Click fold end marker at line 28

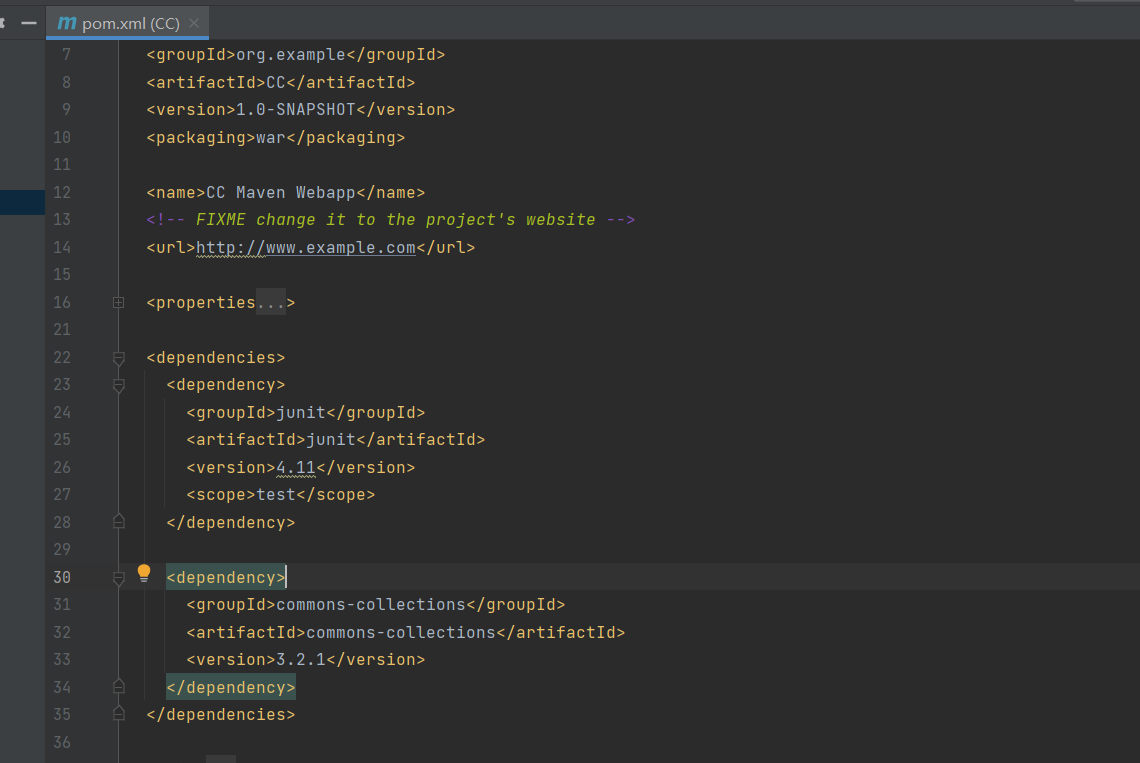(118, 522)
